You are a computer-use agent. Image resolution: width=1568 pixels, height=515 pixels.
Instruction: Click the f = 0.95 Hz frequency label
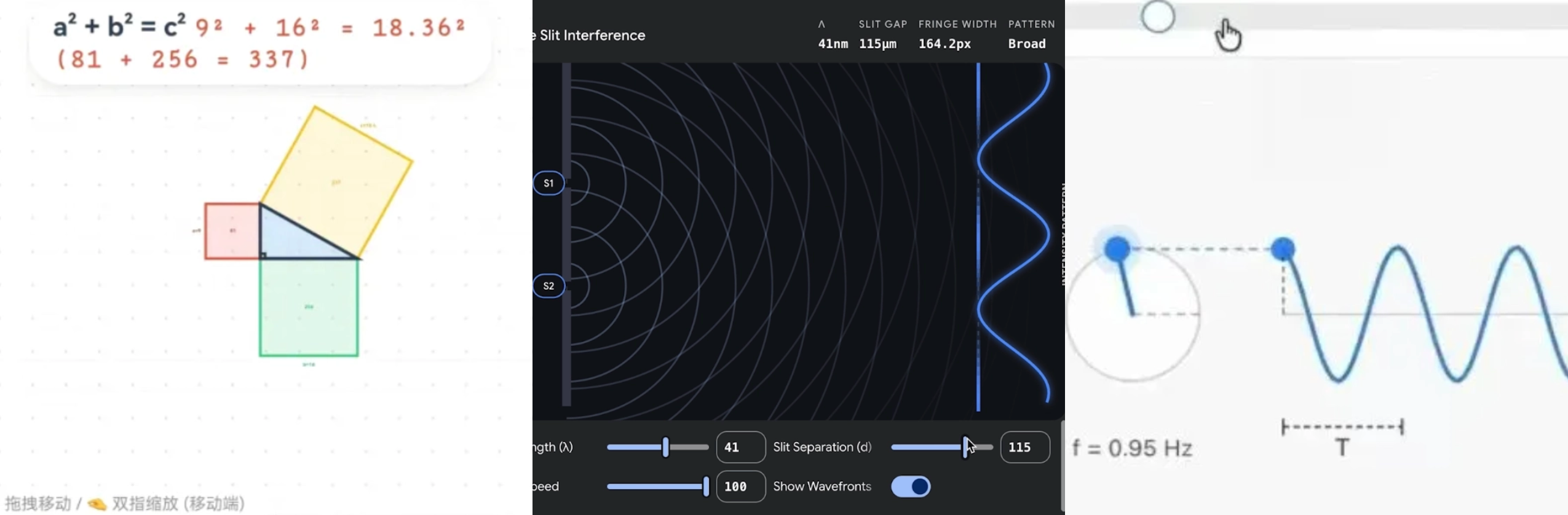[1132, 448]
